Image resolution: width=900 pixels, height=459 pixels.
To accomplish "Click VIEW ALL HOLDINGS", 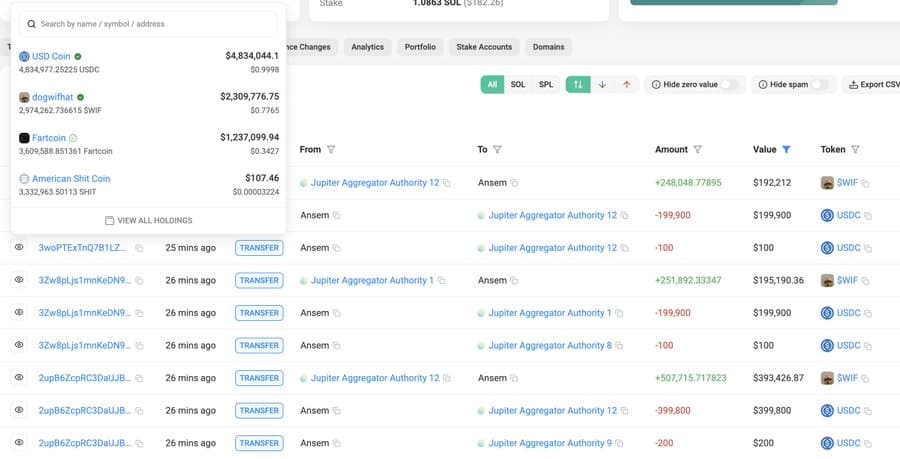I will [x=148, y=220].
